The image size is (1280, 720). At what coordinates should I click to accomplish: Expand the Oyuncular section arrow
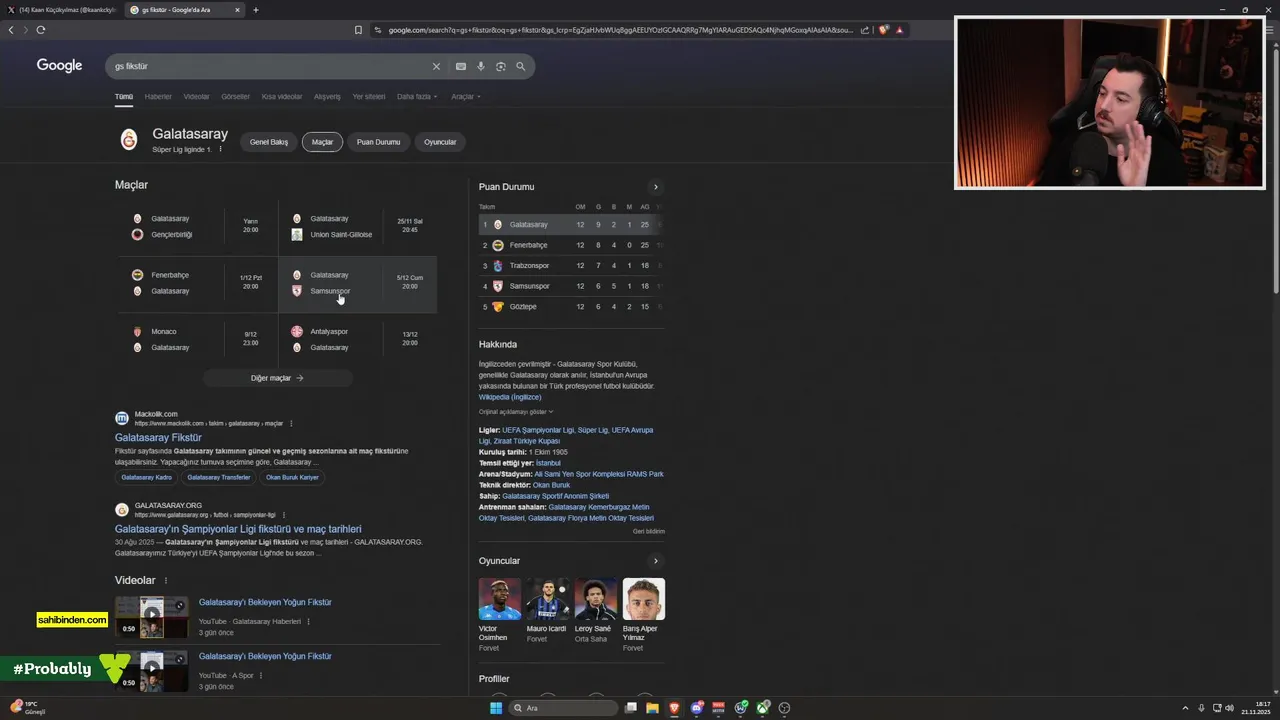pos(656,561)
